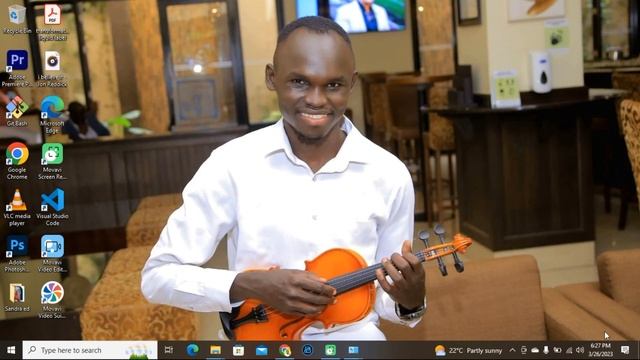Open the battery status tray icon

click(x=557, y=350)
